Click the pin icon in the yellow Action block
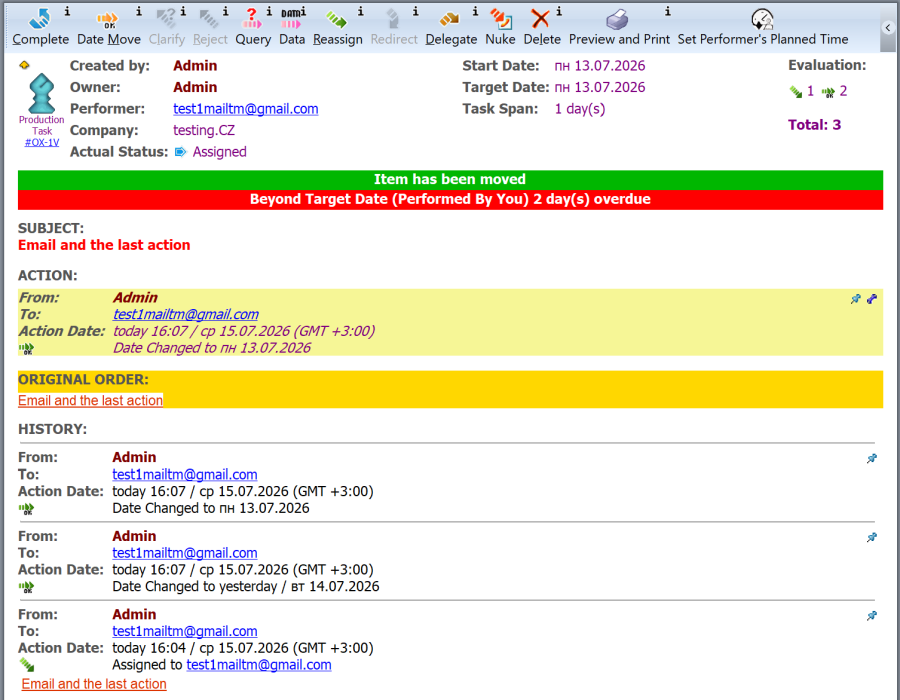 pos(855,299)
